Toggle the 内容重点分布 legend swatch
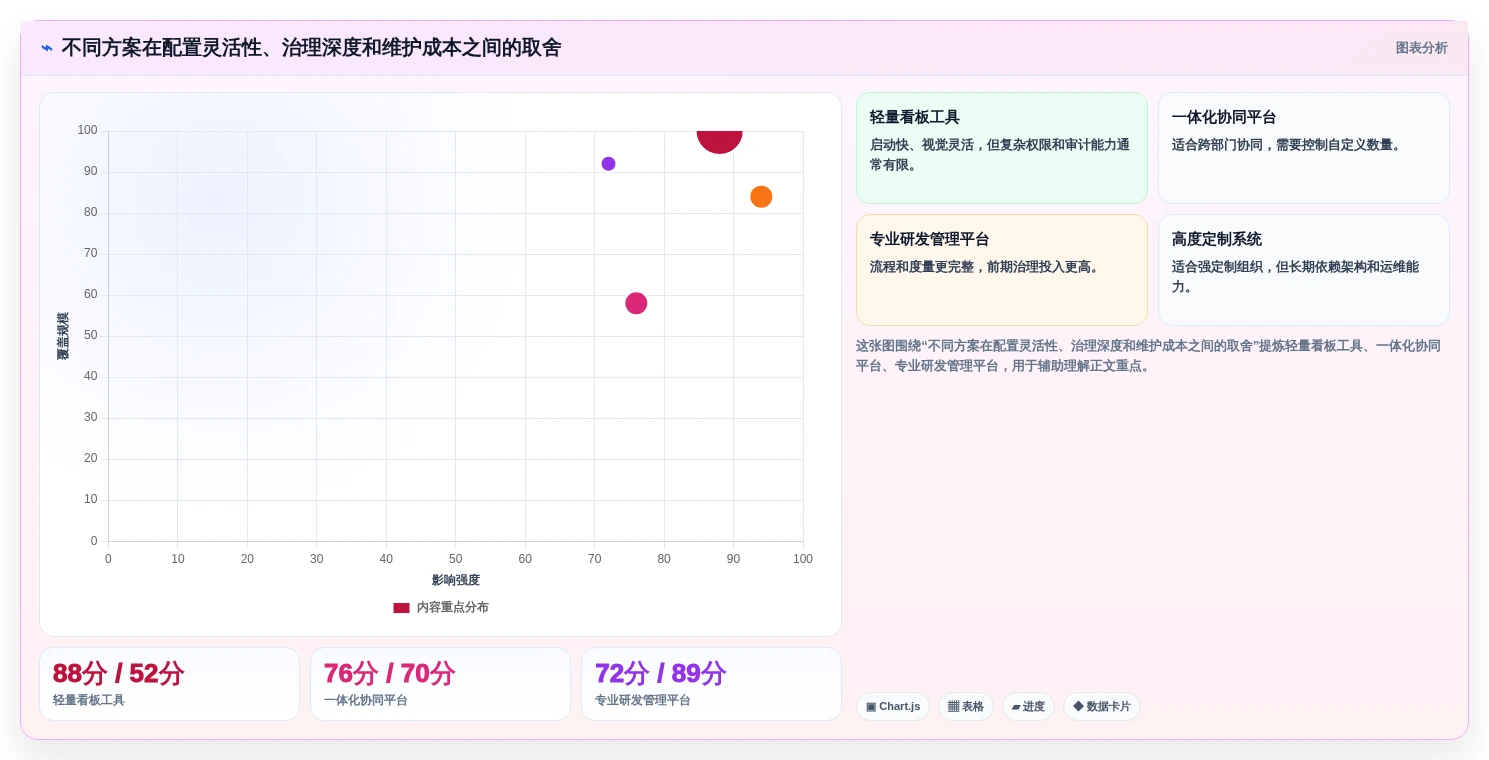The width and height of the screenshot is (1489, 760). (401, 607)
